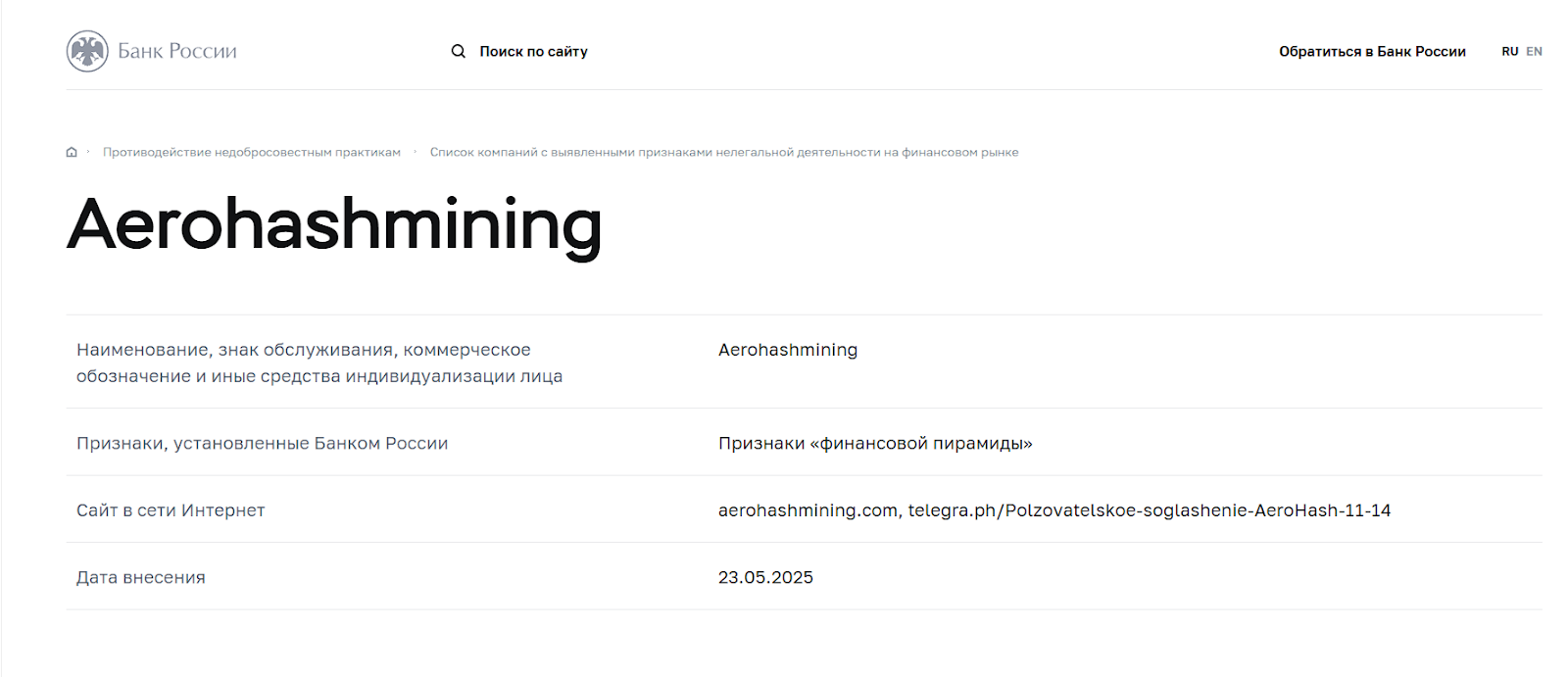1568x677 pixels.
Task: Switch site language to RU
Action: pos(1509,51)
